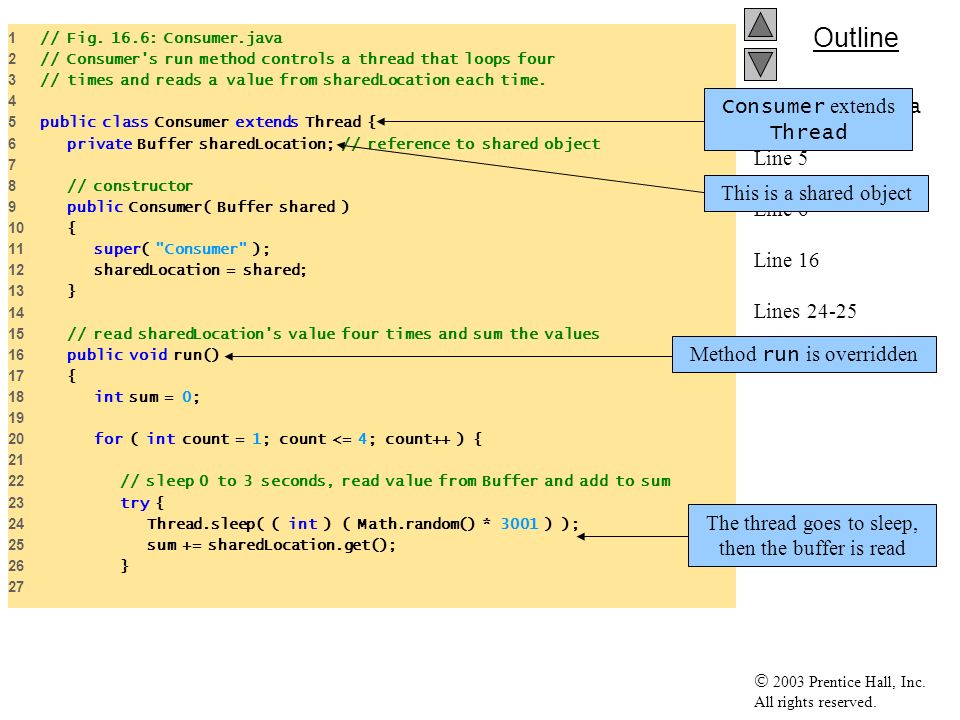Click the down arrow navigation button
This screenshot has height=720, width=960.
pos(760,64)
